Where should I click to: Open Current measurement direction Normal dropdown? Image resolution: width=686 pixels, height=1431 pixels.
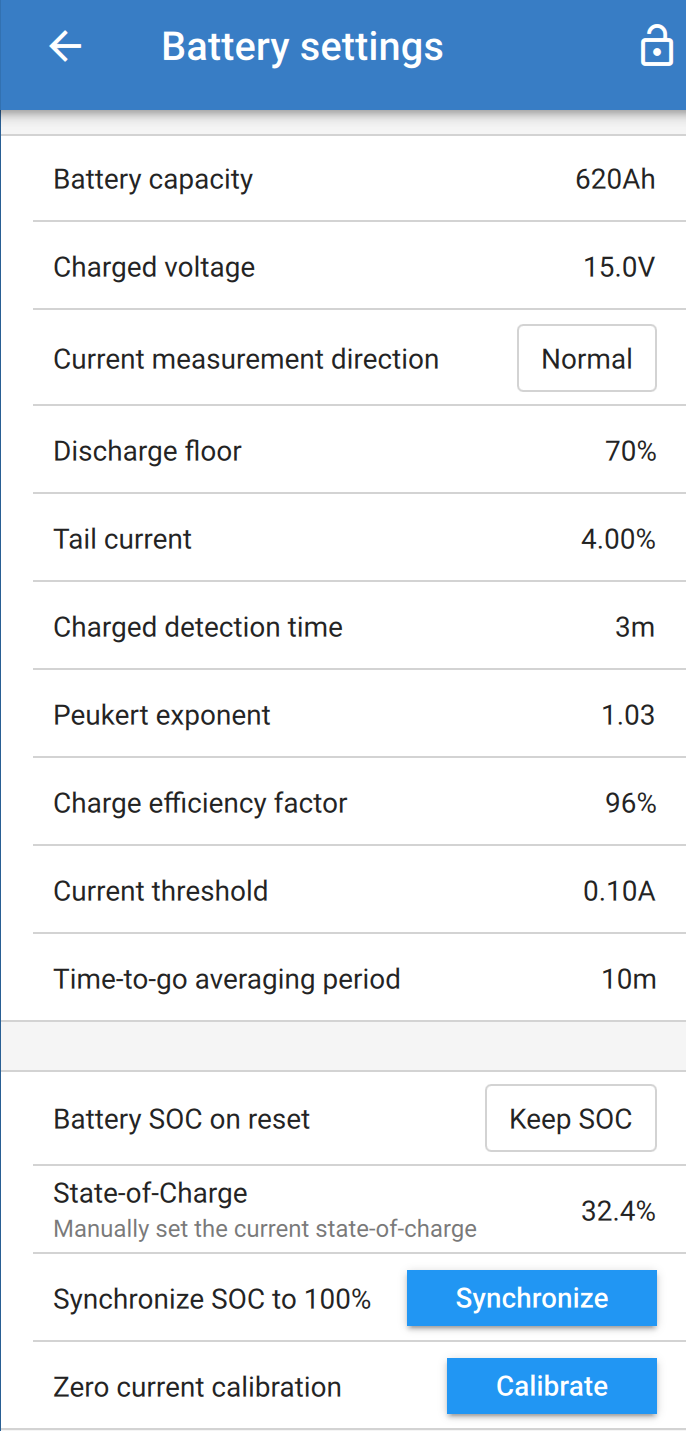pyautogui.click(x=586, y=358)
